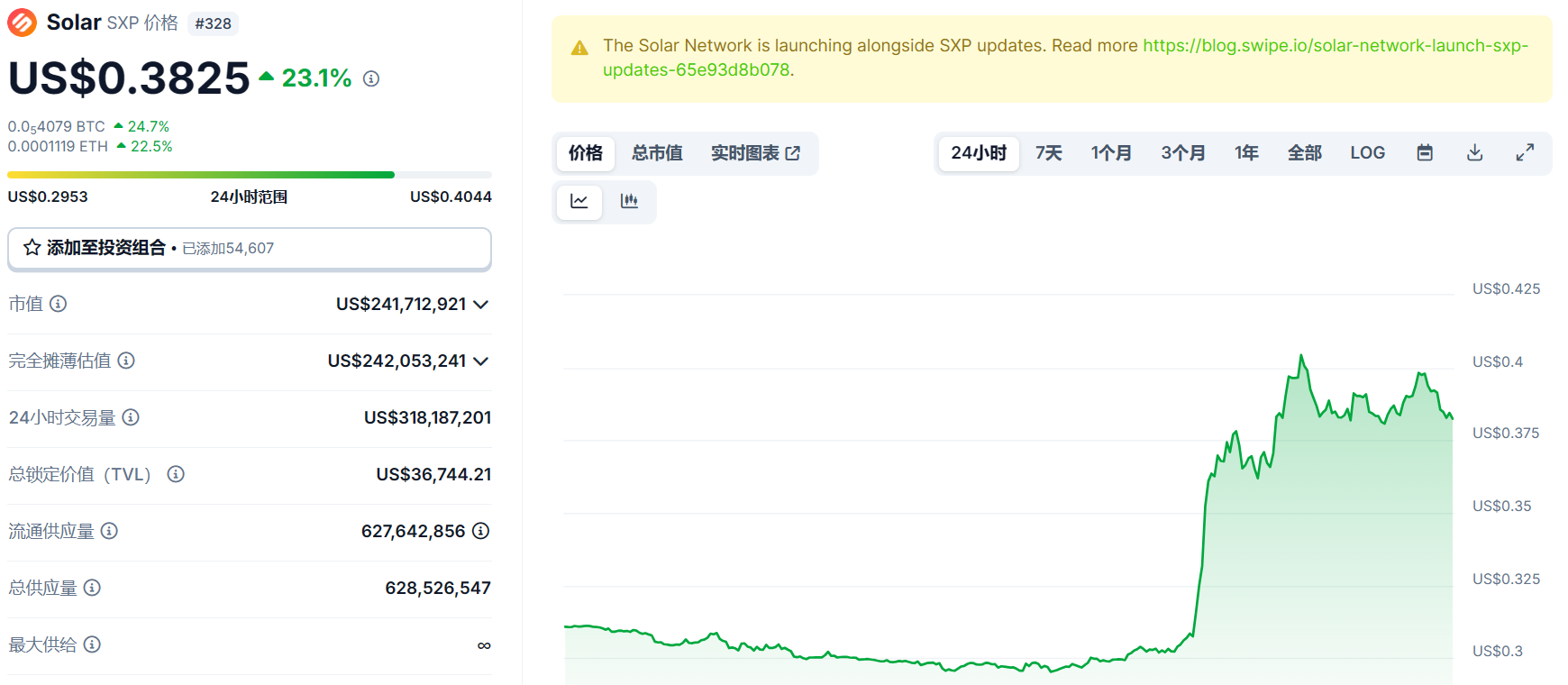Viewport: 1568px width, 685px height.
Task: Click the warning triangle icon in banner
Action: click(580, 48)
